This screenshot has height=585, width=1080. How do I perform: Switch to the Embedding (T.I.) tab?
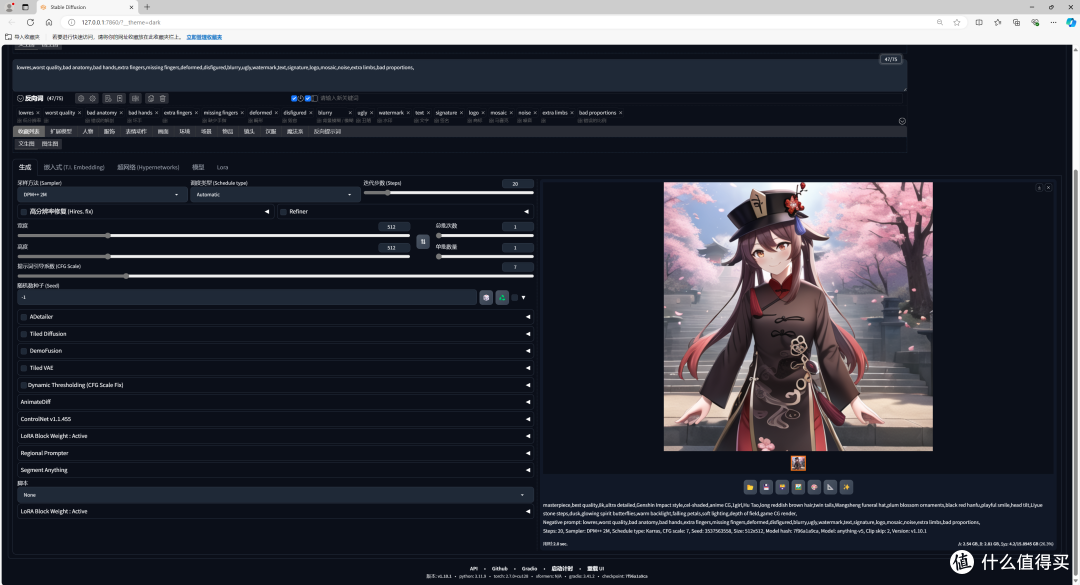[74, 167]
